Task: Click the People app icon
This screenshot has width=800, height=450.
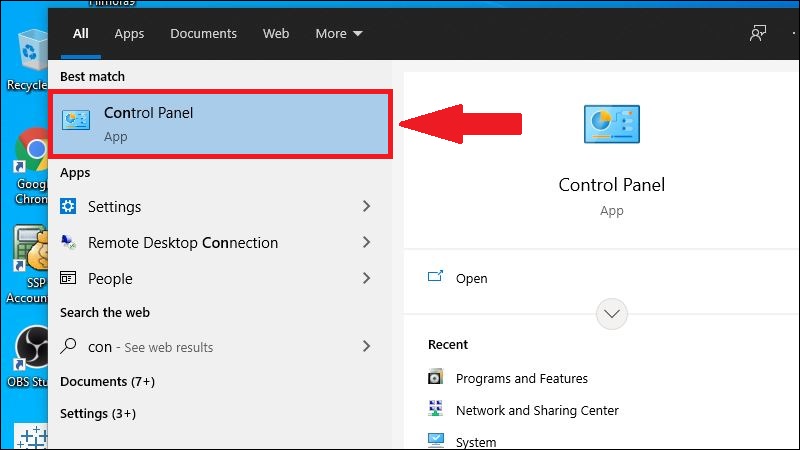Action: coord(68,278)
